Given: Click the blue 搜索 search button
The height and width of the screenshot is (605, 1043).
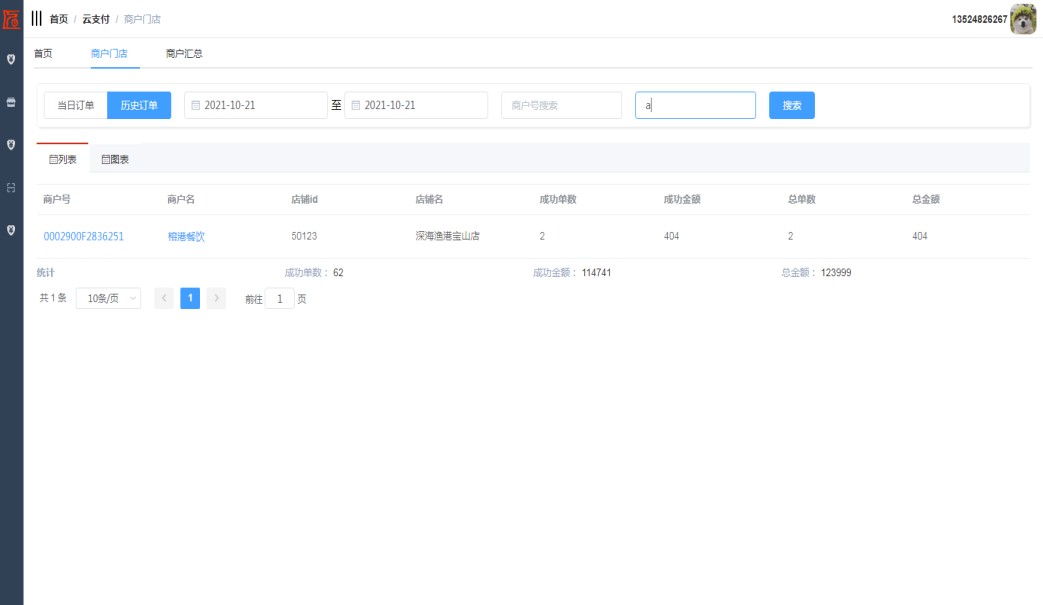Looking at the screenshot, I should point(791,105).
